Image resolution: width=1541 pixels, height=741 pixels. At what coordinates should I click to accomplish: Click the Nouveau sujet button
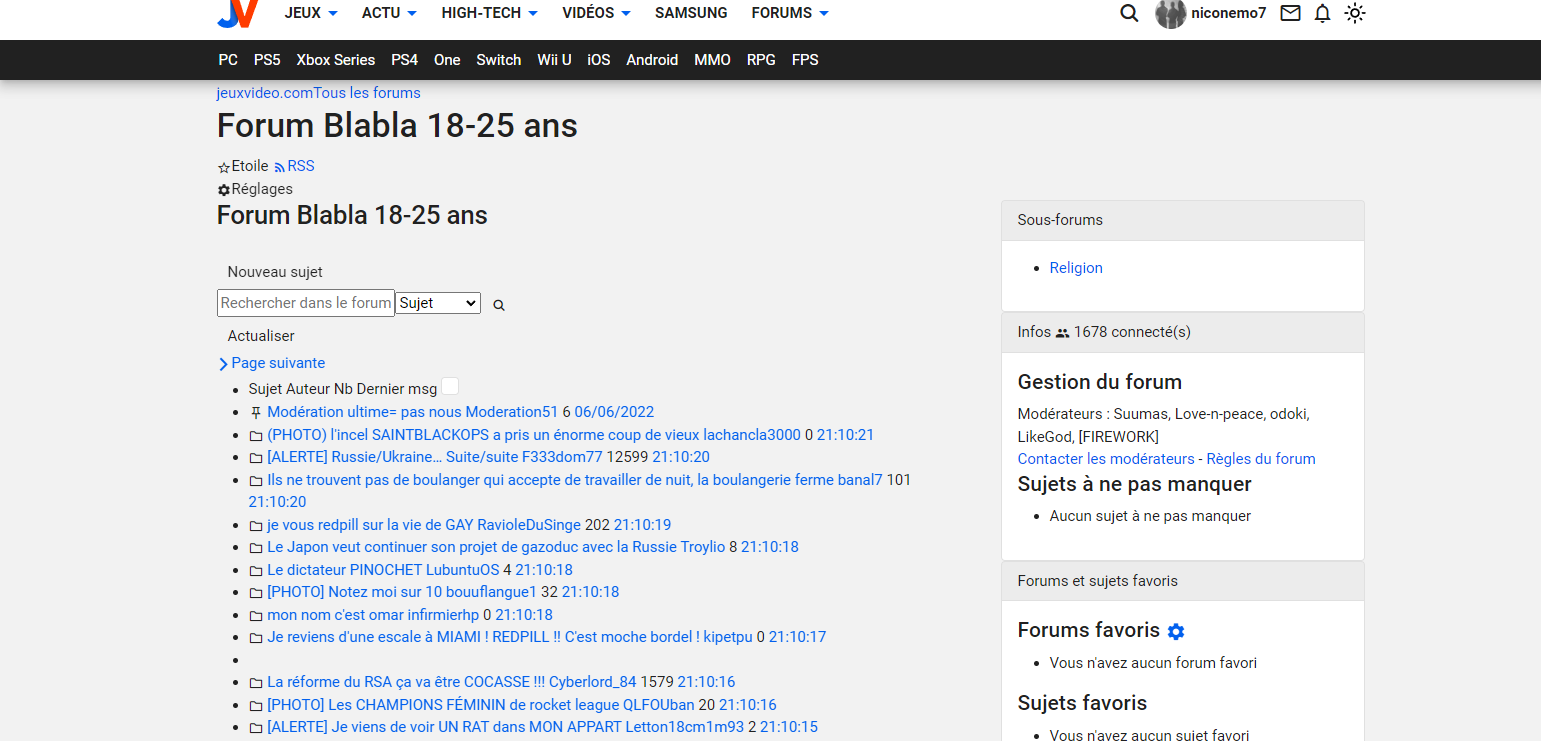275,272
